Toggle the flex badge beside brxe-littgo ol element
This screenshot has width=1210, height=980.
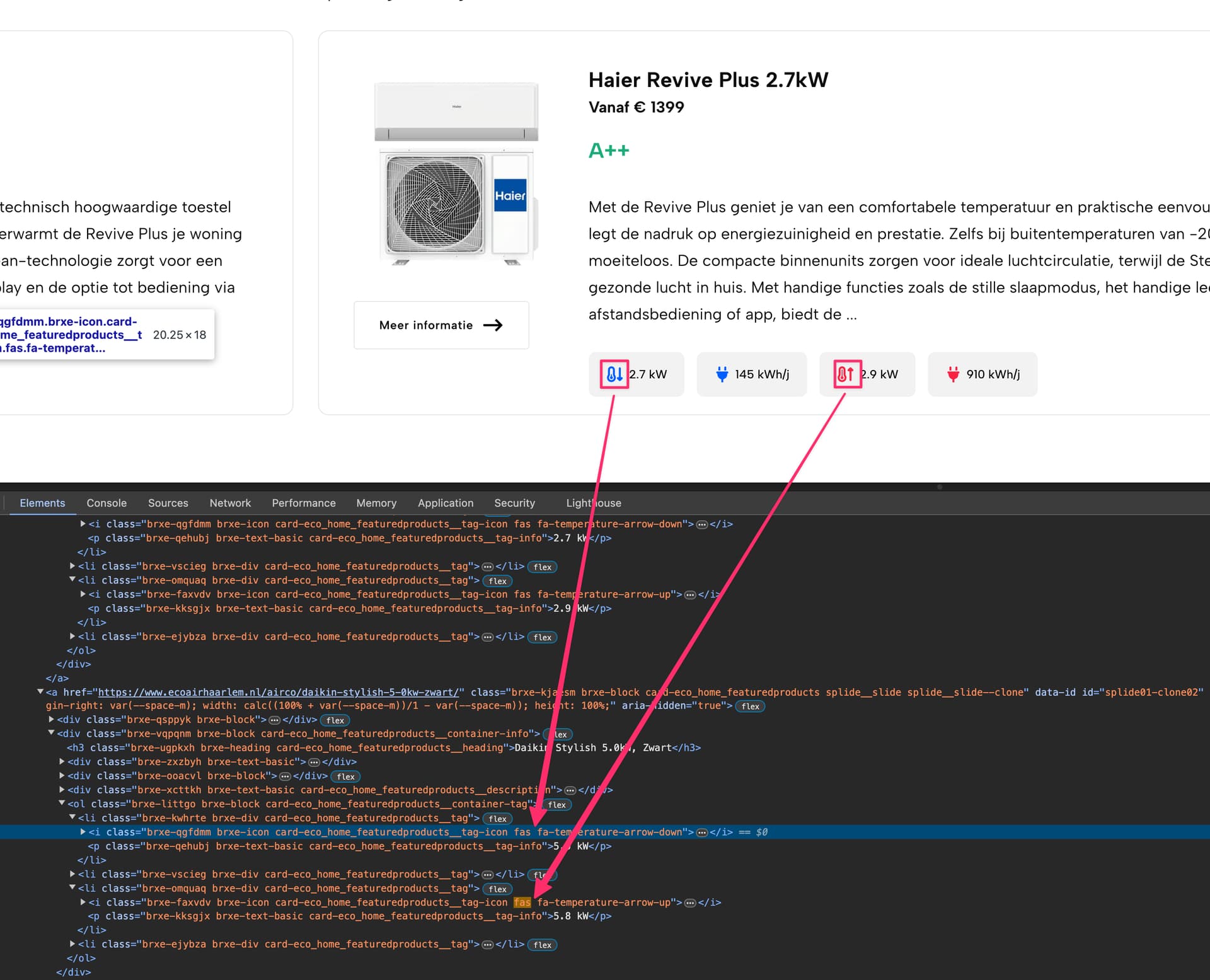556,805
